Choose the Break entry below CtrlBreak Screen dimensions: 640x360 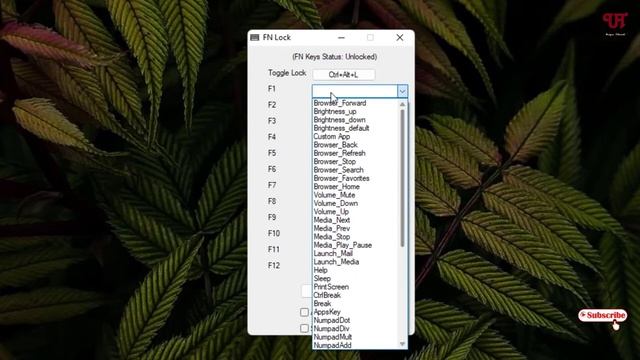click(x=322, y=304)
